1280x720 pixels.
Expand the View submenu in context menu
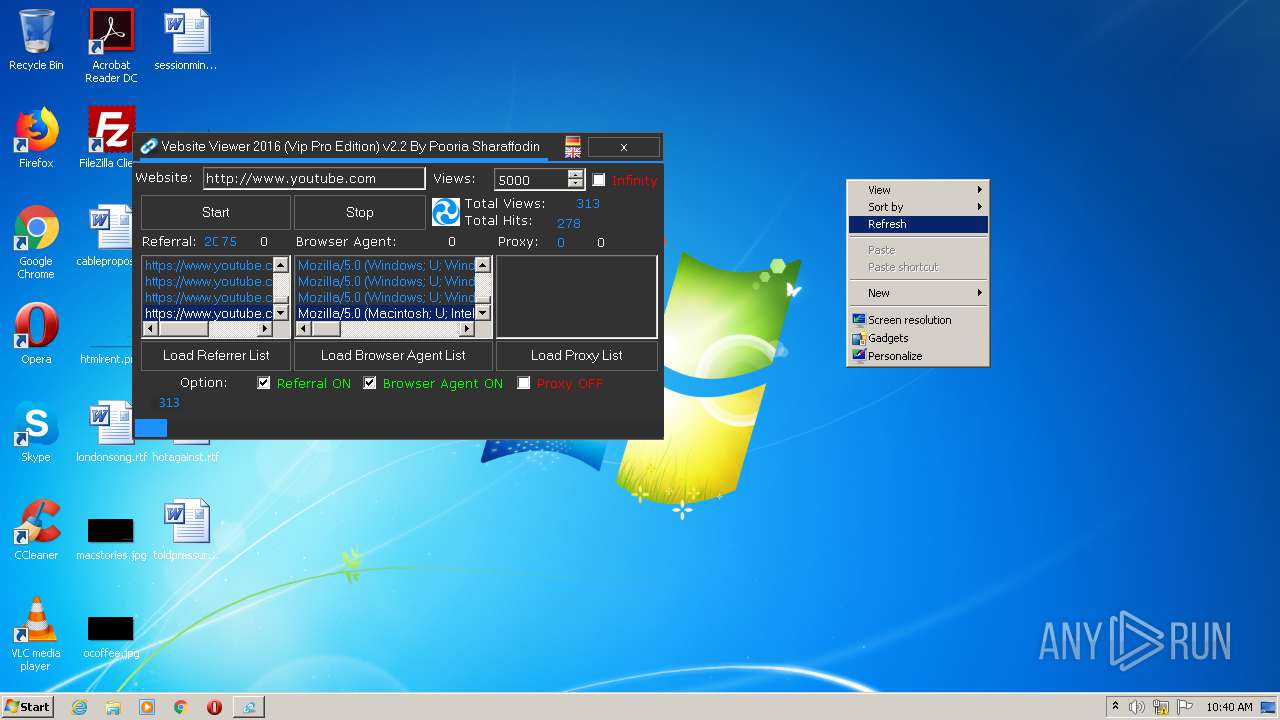coord(918,190)
